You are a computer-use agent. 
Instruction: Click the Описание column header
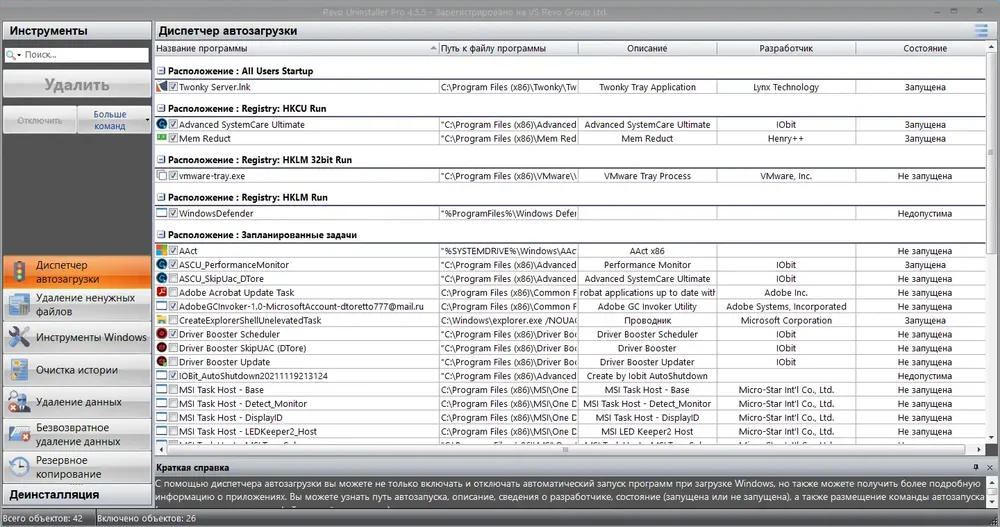point(647,48)
